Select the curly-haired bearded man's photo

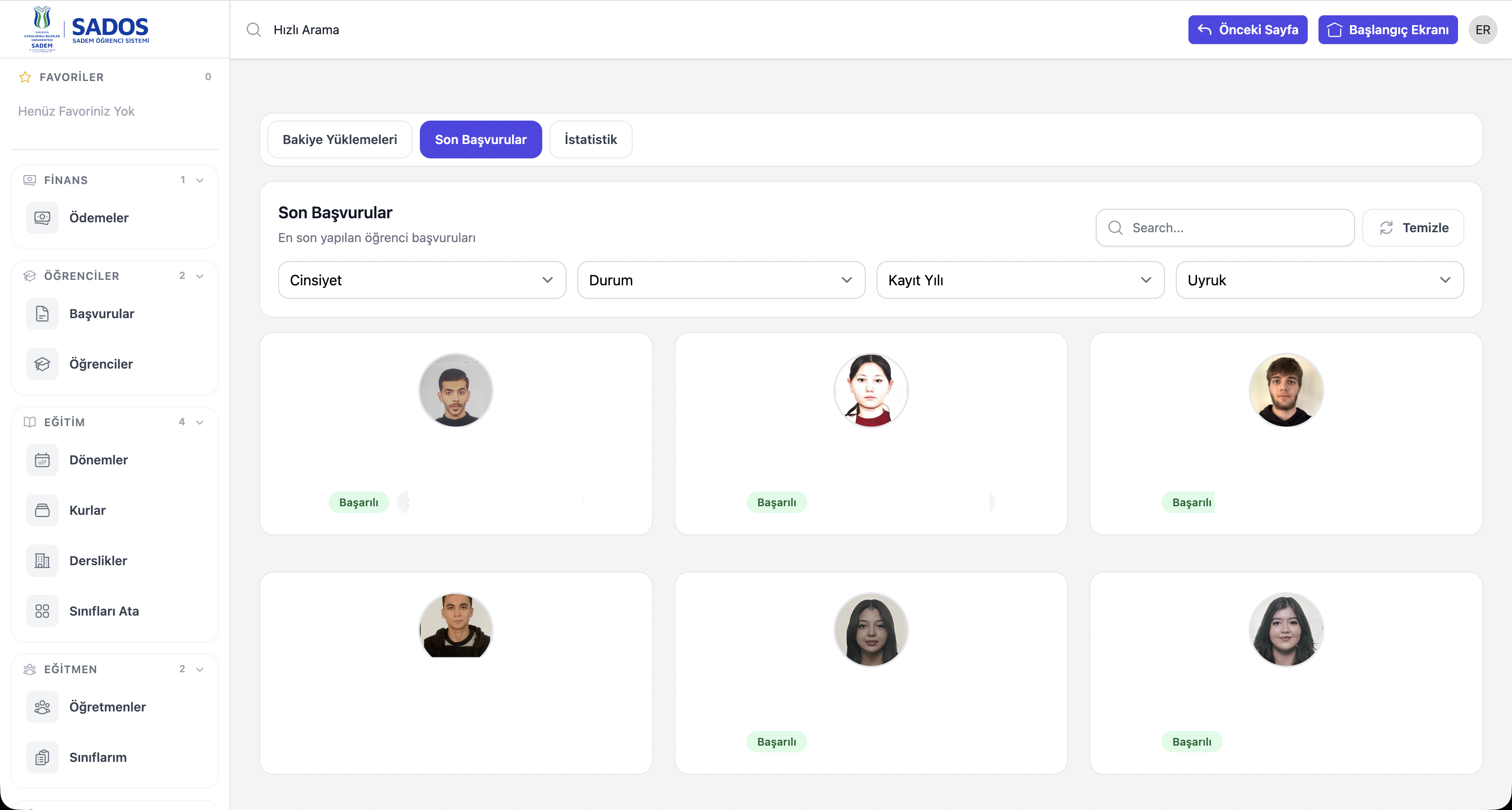tap(1286, 390)
